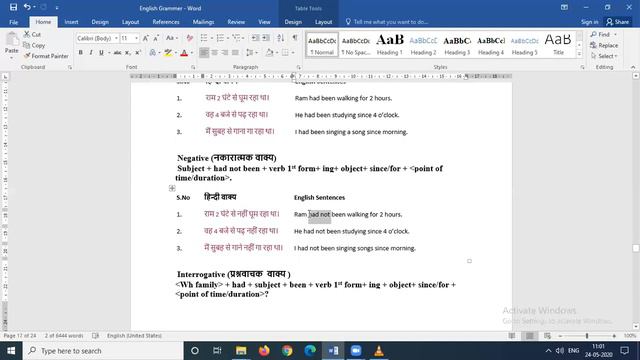Open font name combo box
This screenshot has height=360, width=640.
(x=97, y=38)
